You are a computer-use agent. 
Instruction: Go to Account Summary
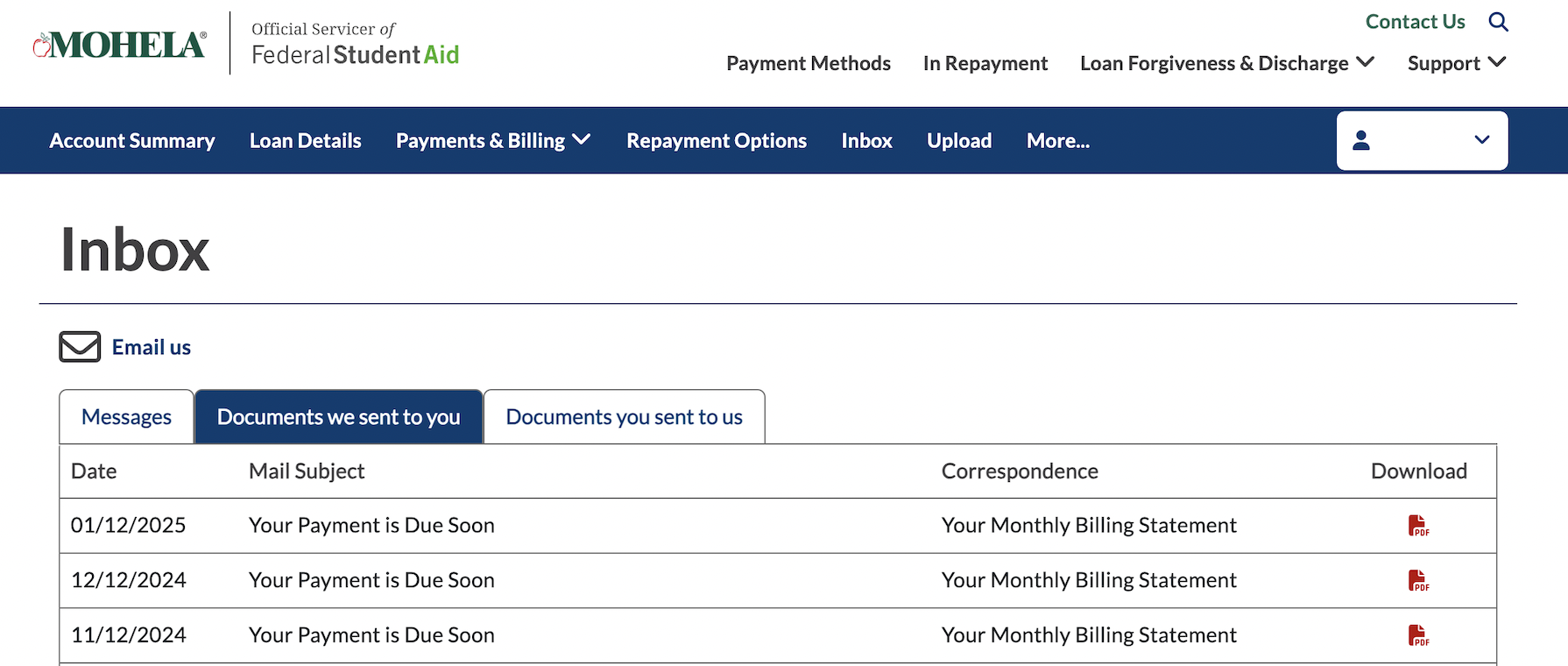pyautogui.click(x=132, y=140)
